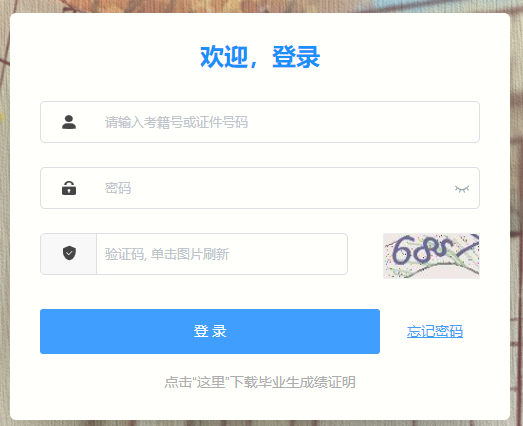Click the gray box holding the shield icon
The image size is (523, 426).
tap(68, 254)
